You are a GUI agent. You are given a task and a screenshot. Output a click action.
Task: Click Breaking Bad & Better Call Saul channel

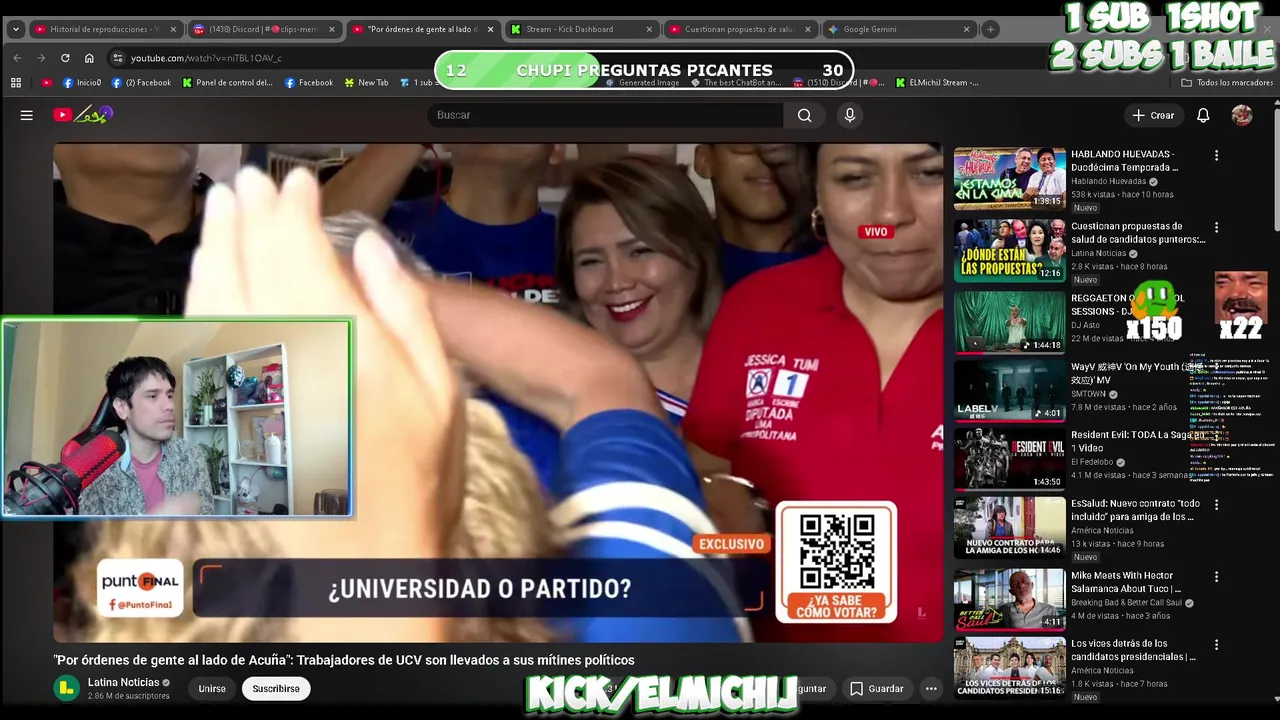coord(1126,602)
